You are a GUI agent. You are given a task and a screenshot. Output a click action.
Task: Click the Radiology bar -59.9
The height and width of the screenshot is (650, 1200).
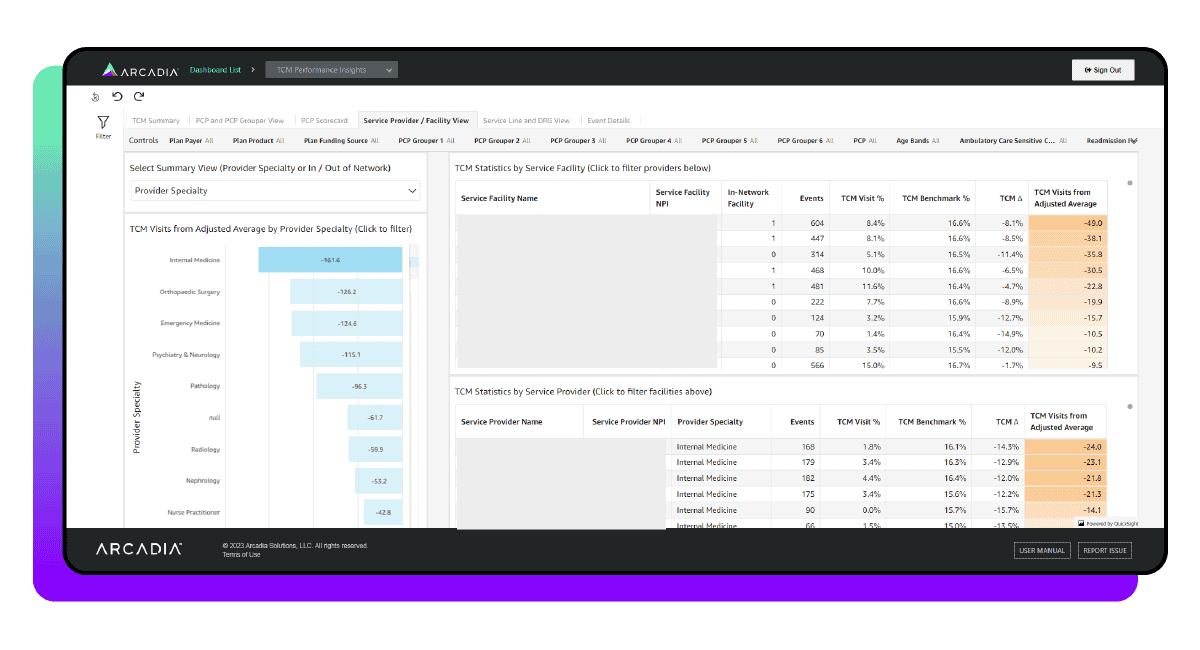(375, 449)
